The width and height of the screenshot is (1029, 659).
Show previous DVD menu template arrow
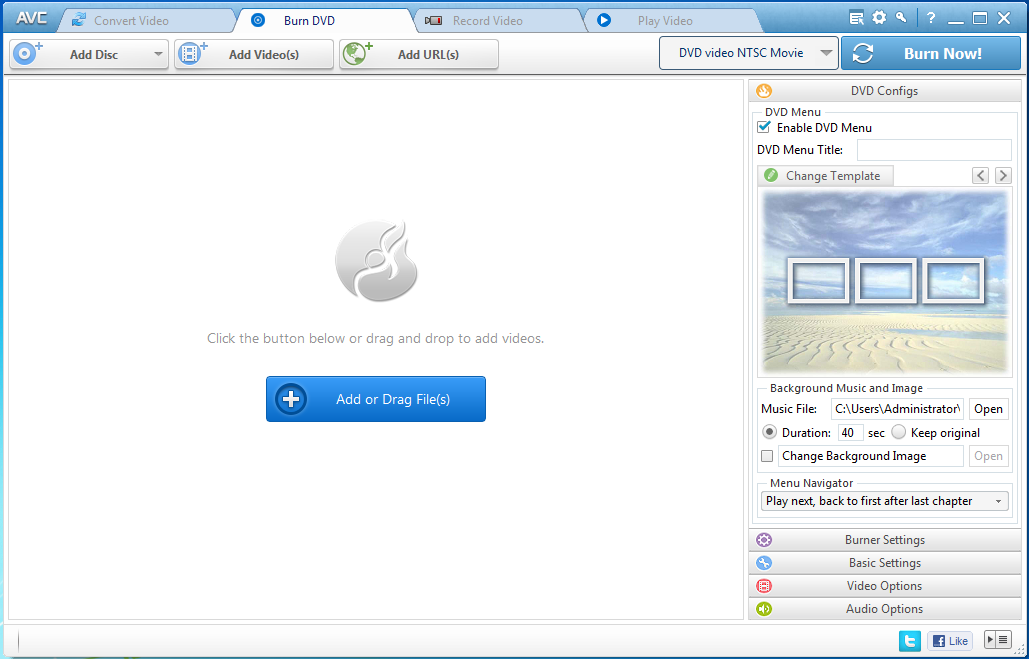pos(980,175)
